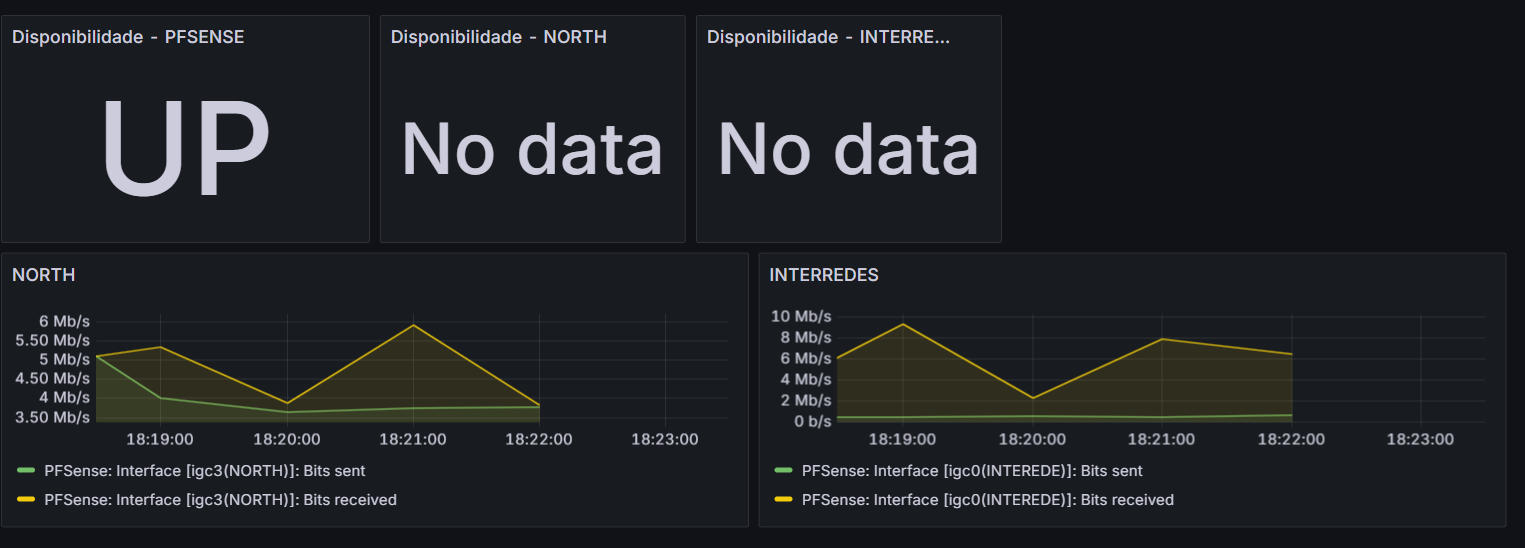The image size is (1525, 548).
Task: Open the Disponibilidade - PFSENSE panel title menu
Action: (x=128, y=37)
